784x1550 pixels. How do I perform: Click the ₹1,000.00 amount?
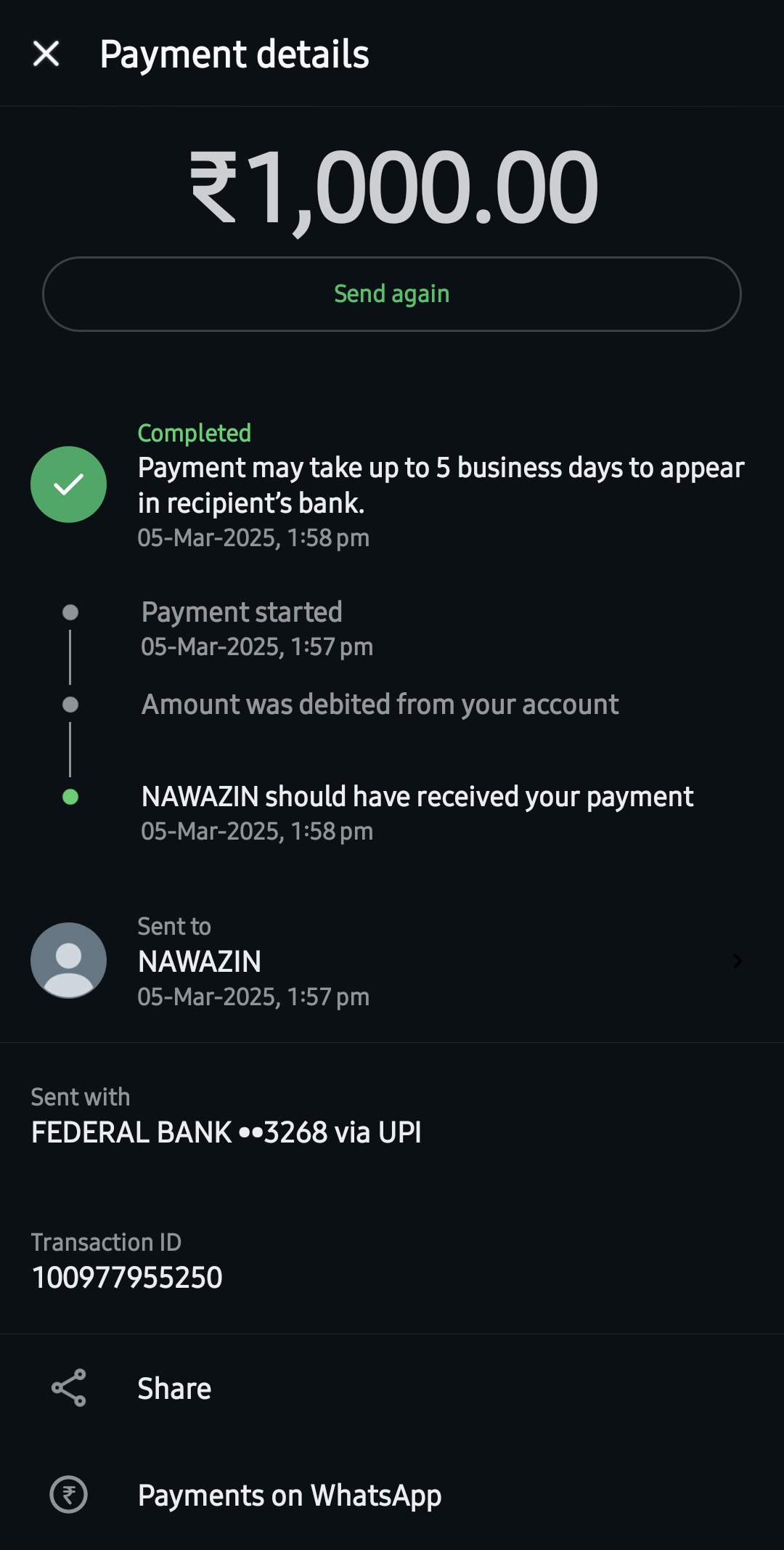tap(393, 187)
